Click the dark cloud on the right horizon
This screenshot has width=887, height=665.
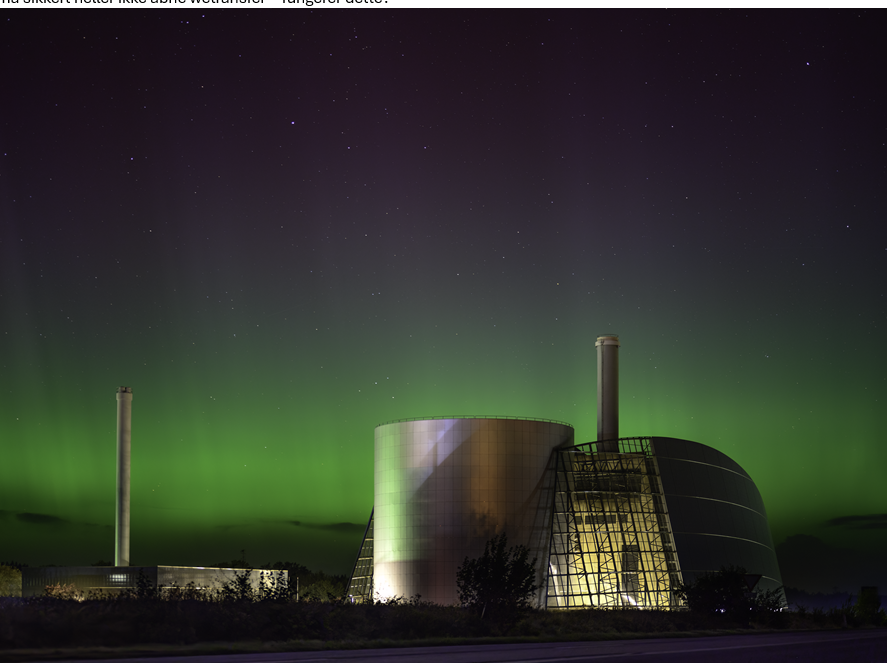(855, 520)
